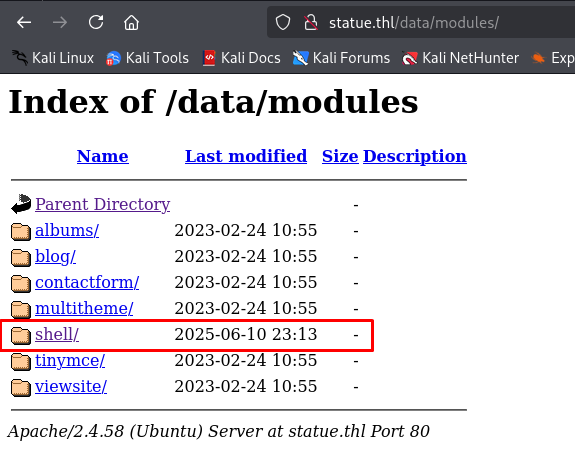The width and height of the screenshot is (575, 474).
Task: Sort listing by Name column
Action: 103,156
